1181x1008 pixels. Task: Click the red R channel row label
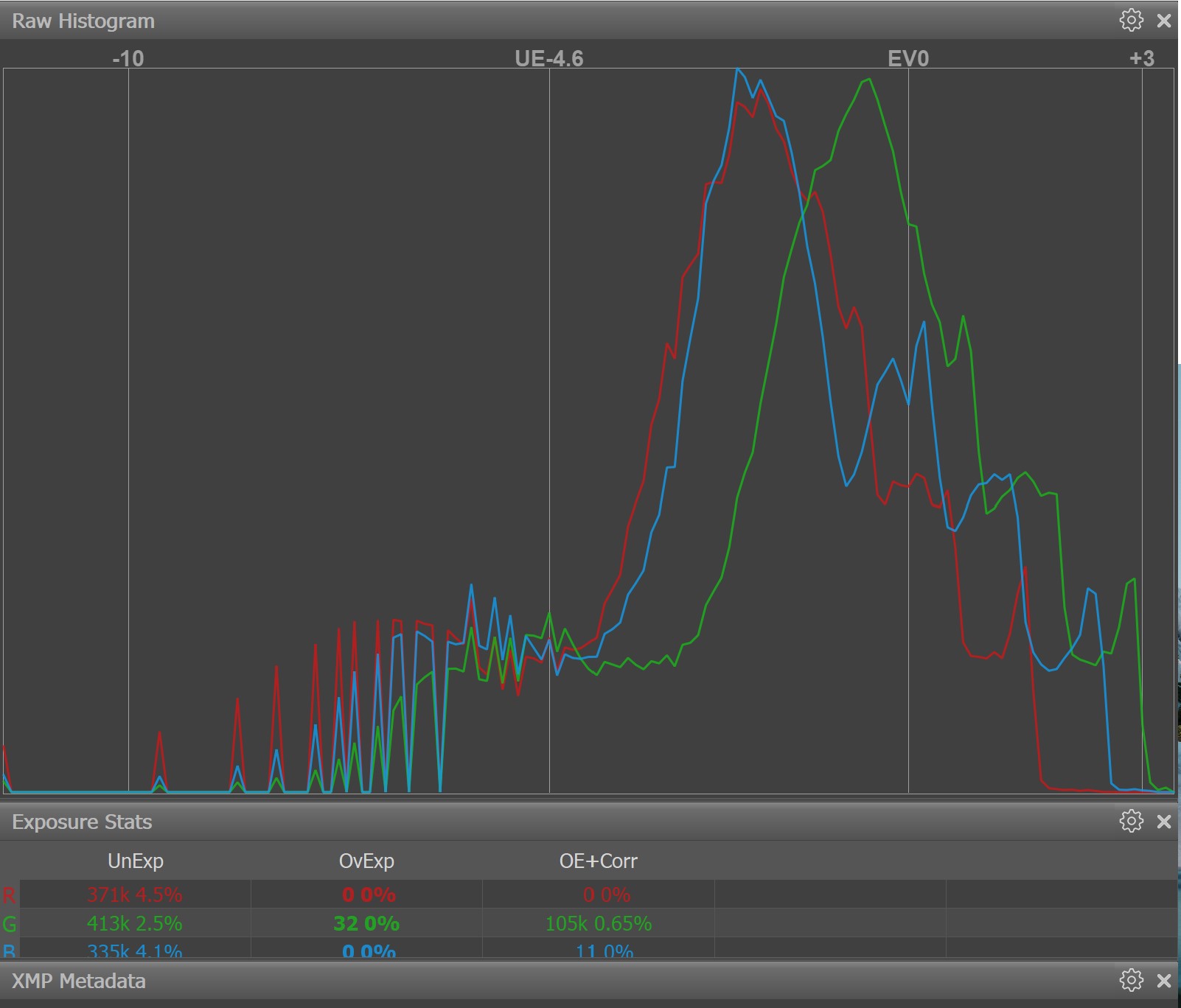point(9,895)
